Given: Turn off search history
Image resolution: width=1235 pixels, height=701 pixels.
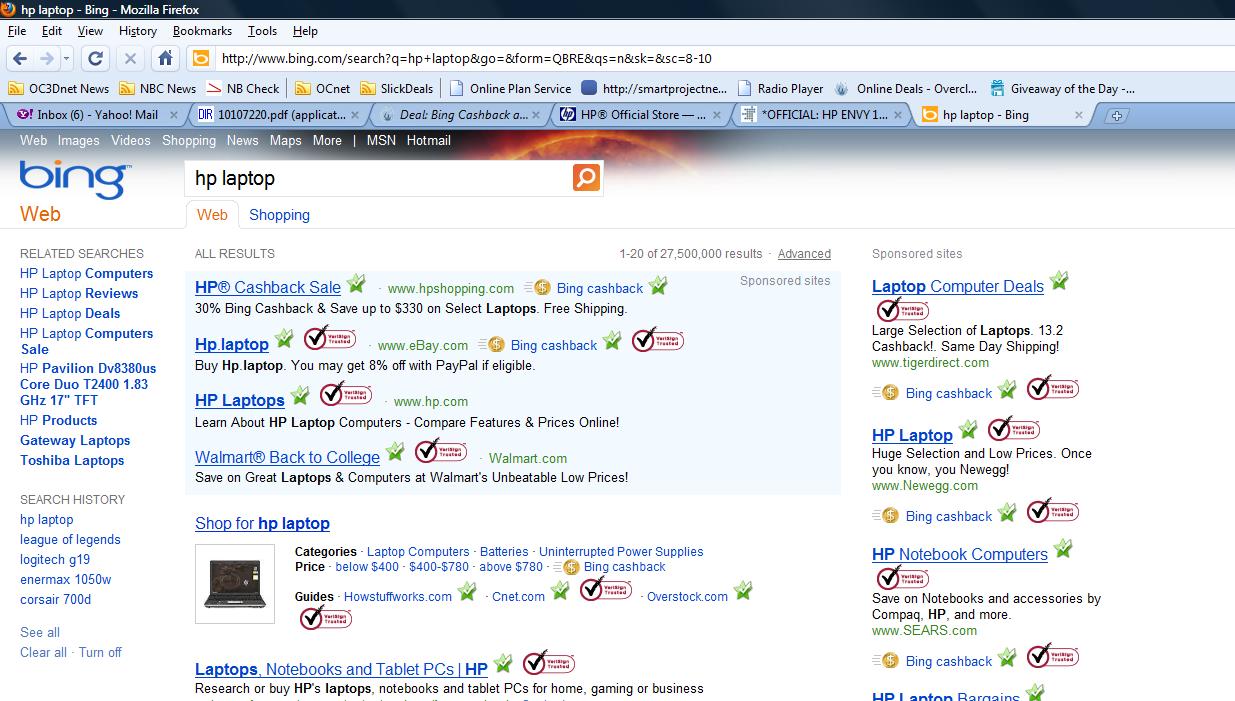Looking at the screenshot, I should click(100, 652).
